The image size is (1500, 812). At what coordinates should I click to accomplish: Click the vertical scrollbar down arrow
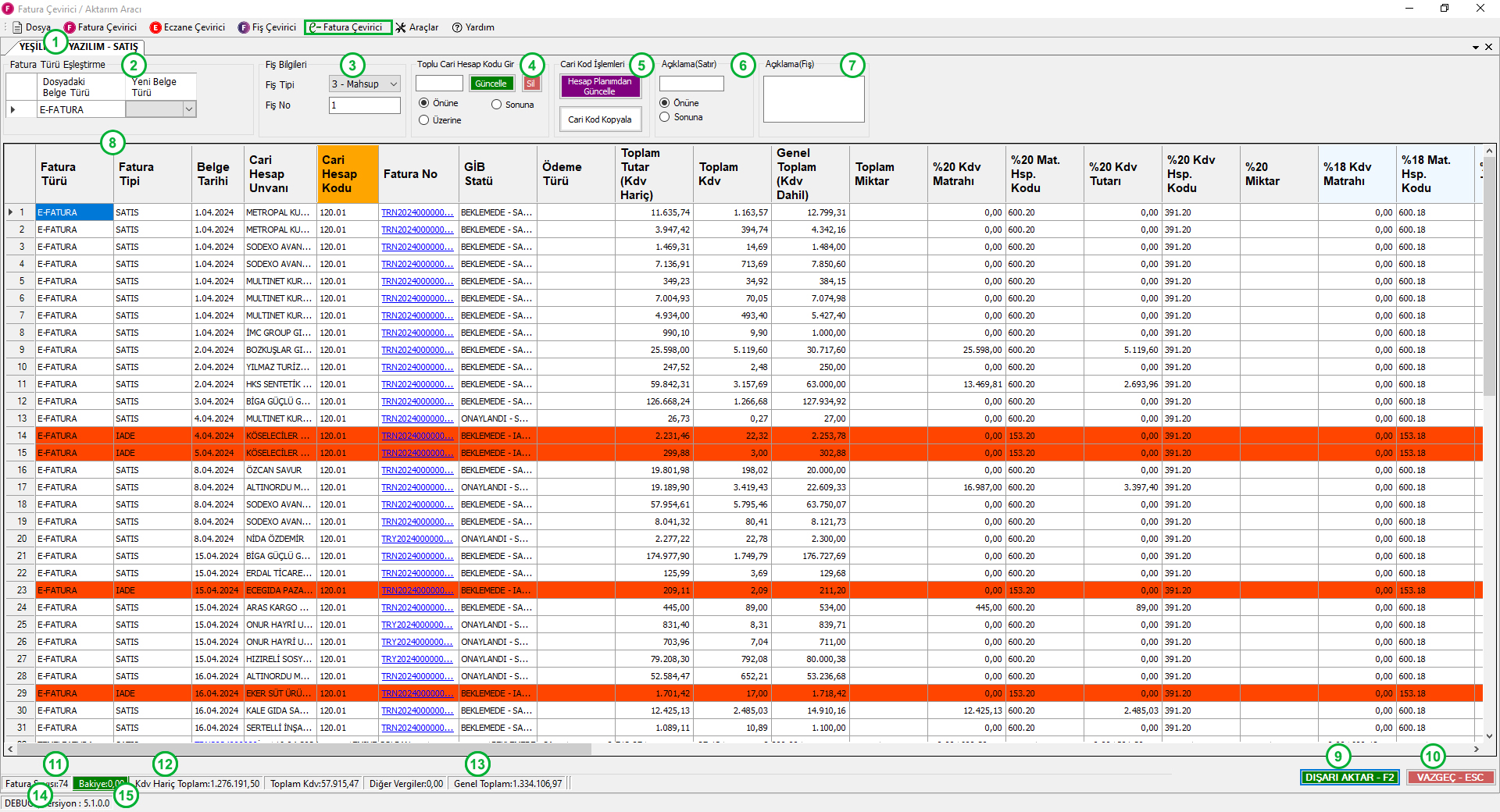1489,735
